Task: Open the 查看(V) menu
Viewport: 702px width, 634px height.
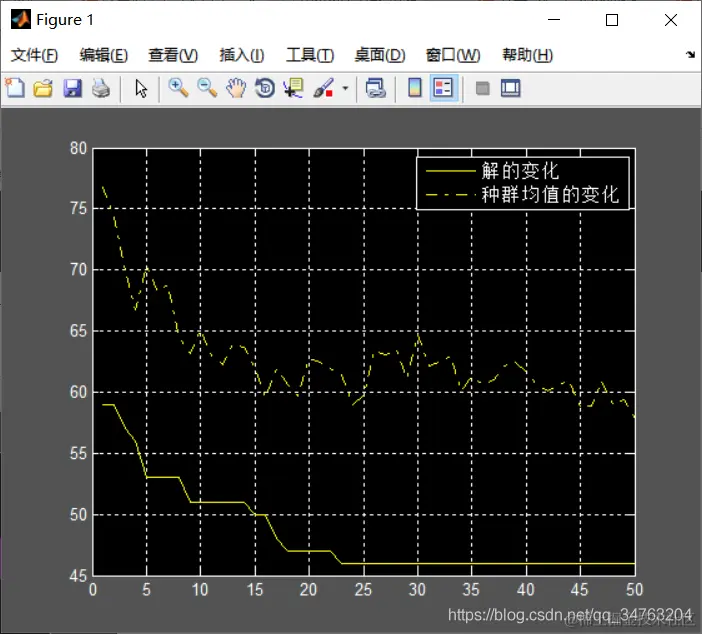Action: tap(173, 55)
